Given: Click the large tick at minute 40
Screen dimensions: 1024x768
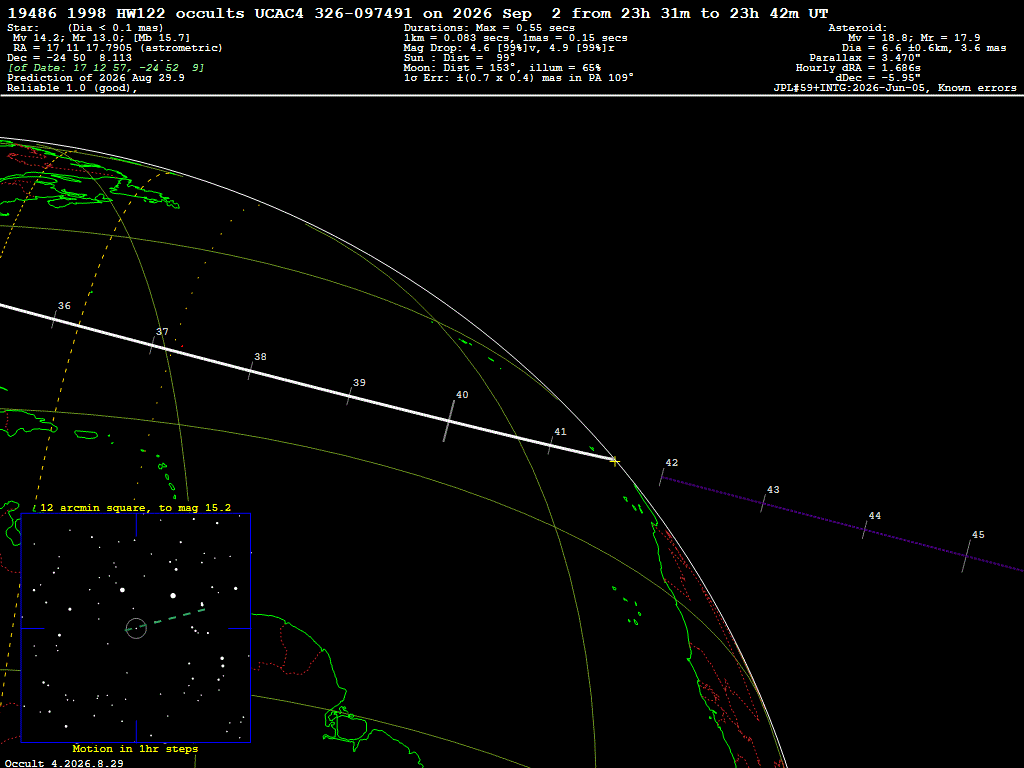Looking at the screenshot, I should click(448, 421).
